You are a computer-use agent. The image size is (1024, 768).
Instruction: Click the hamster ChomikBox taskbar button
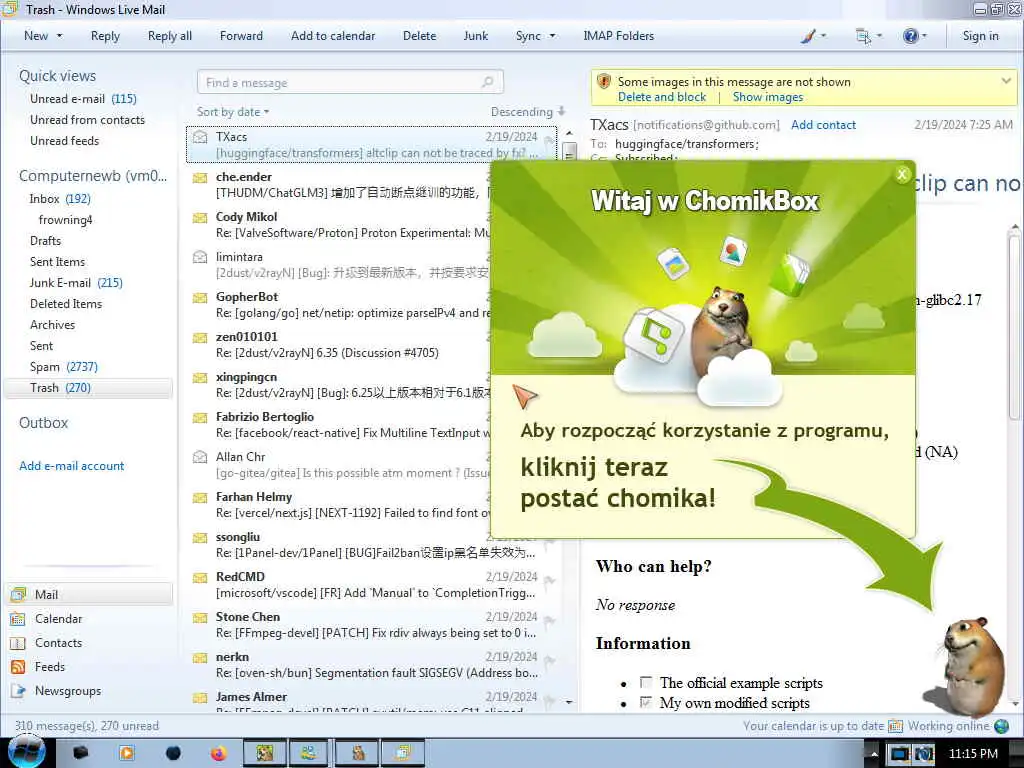pyautogui.click(x=358, y=753)
